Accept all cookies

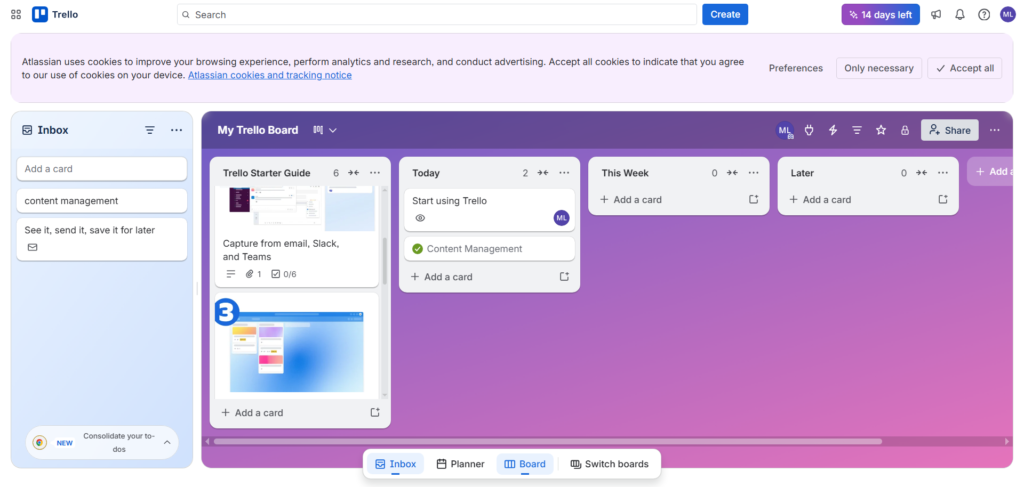pyautogui.click(x=965, y=68)
